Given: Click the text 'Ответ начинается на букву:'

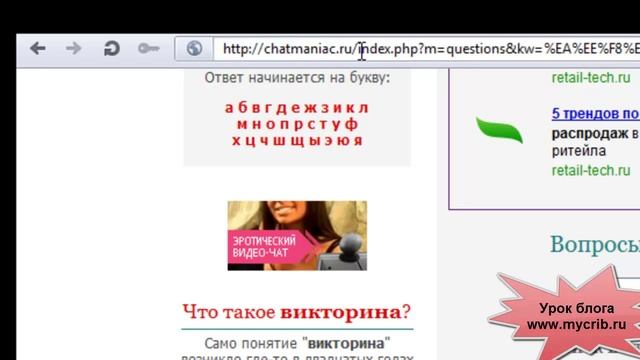Looking at the screenshot, I should click(297, 78).
